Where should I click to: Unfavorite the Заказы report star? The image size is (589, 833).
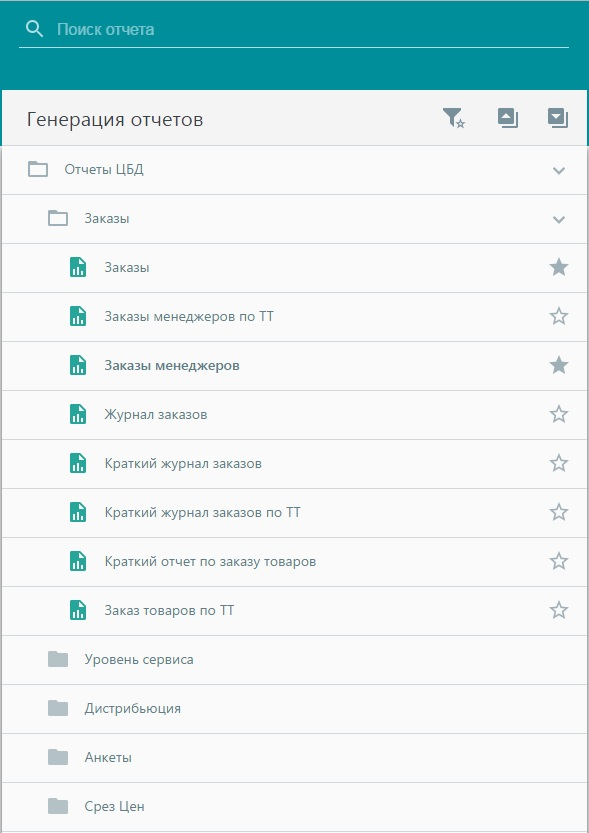pos(559,267)
